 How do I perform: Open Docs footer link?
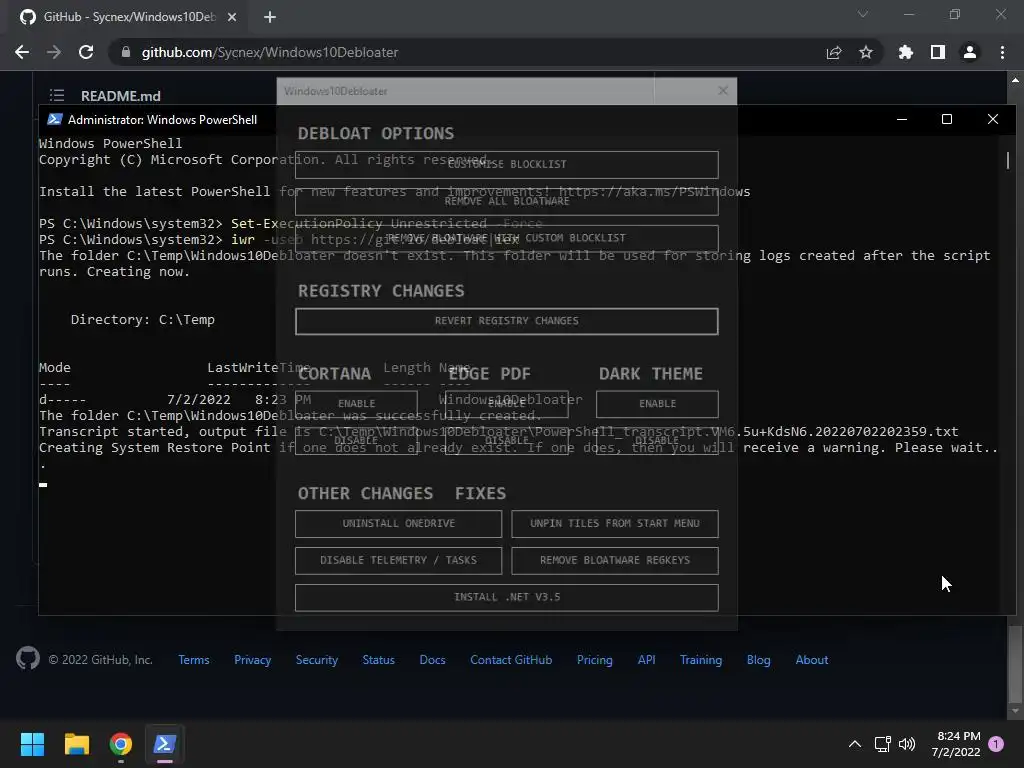(x=432, y=660)
